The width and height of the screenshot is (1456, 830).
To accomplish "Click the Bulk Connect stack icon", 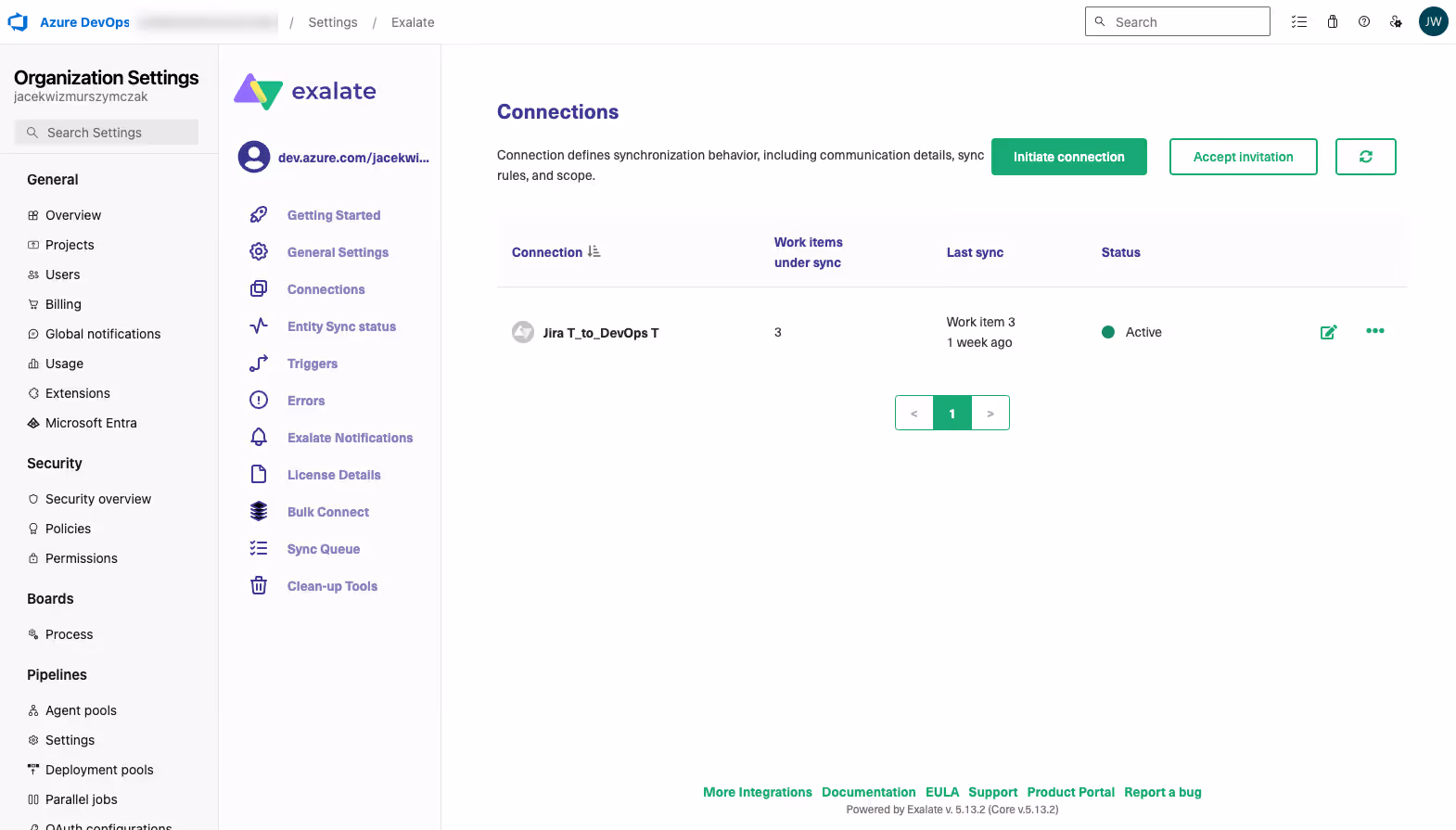I will [x=259, y=511].
